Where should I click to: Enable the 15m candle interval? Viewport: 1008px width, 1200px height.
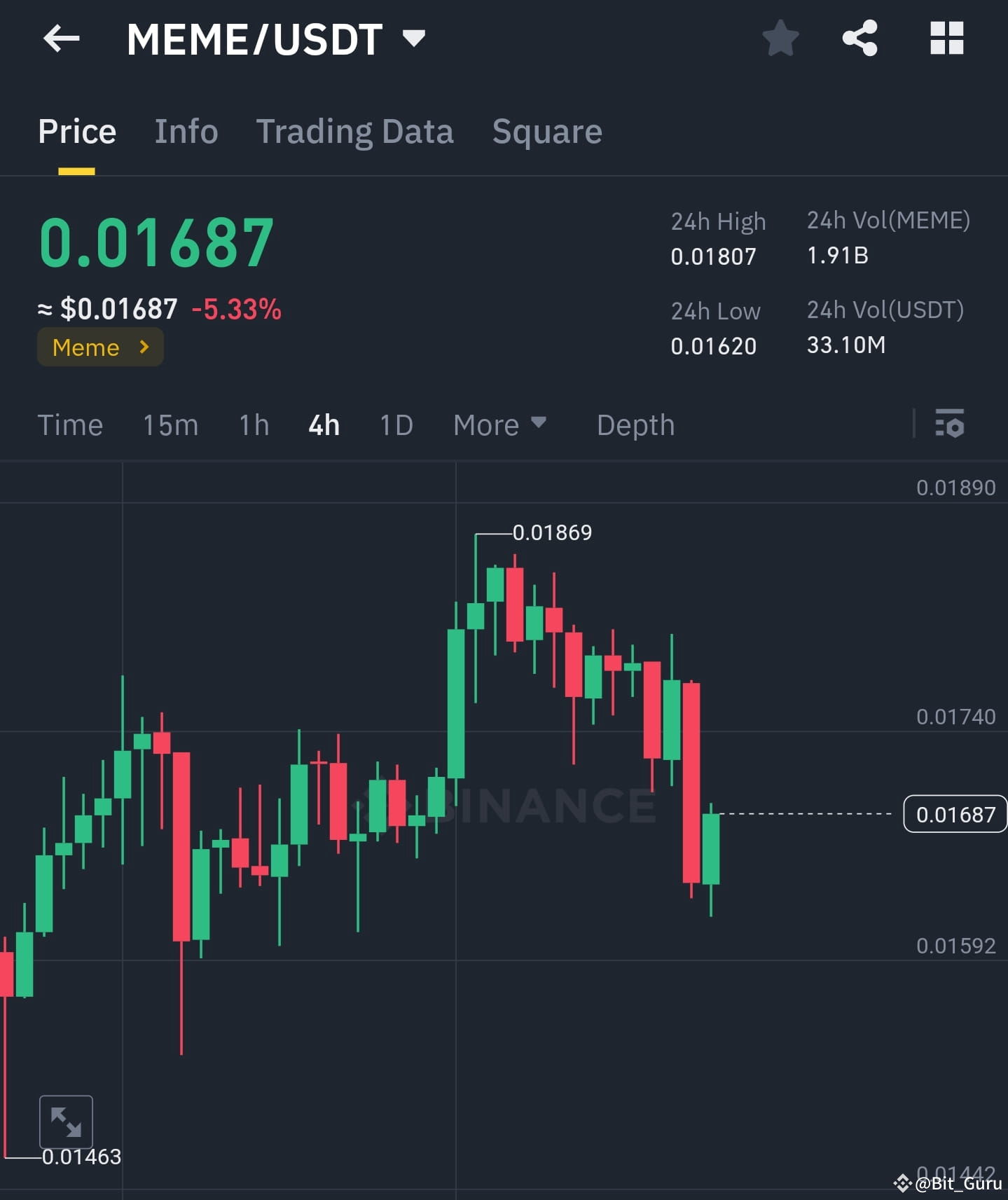click(170, 425)
